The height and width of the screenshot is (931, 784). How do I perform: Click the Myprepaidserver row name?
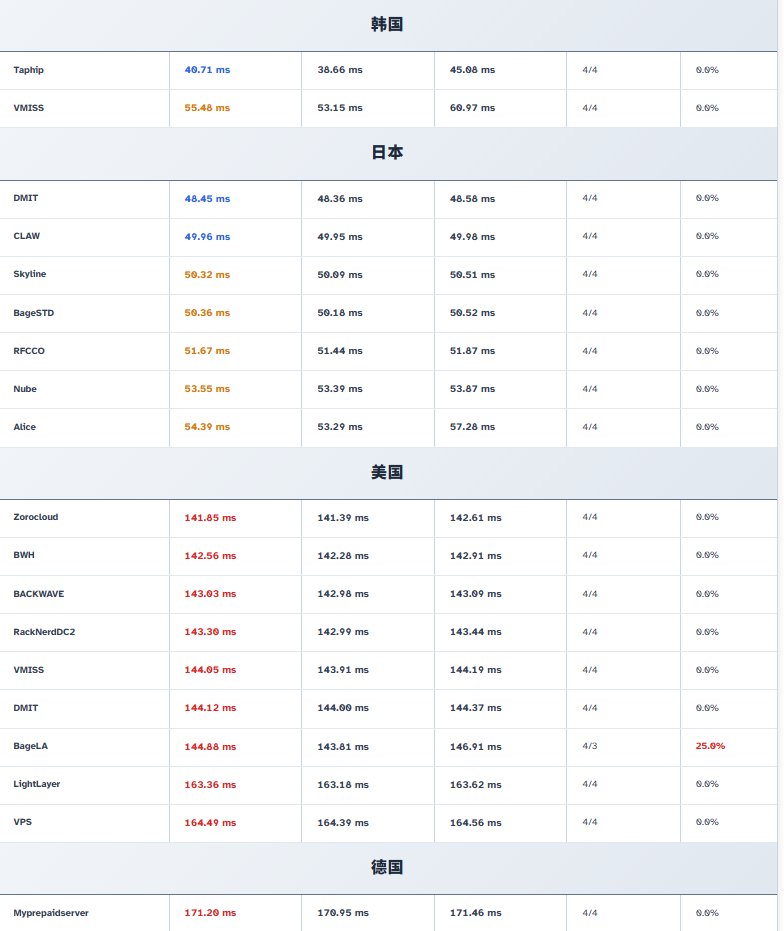tap(51, 913)
